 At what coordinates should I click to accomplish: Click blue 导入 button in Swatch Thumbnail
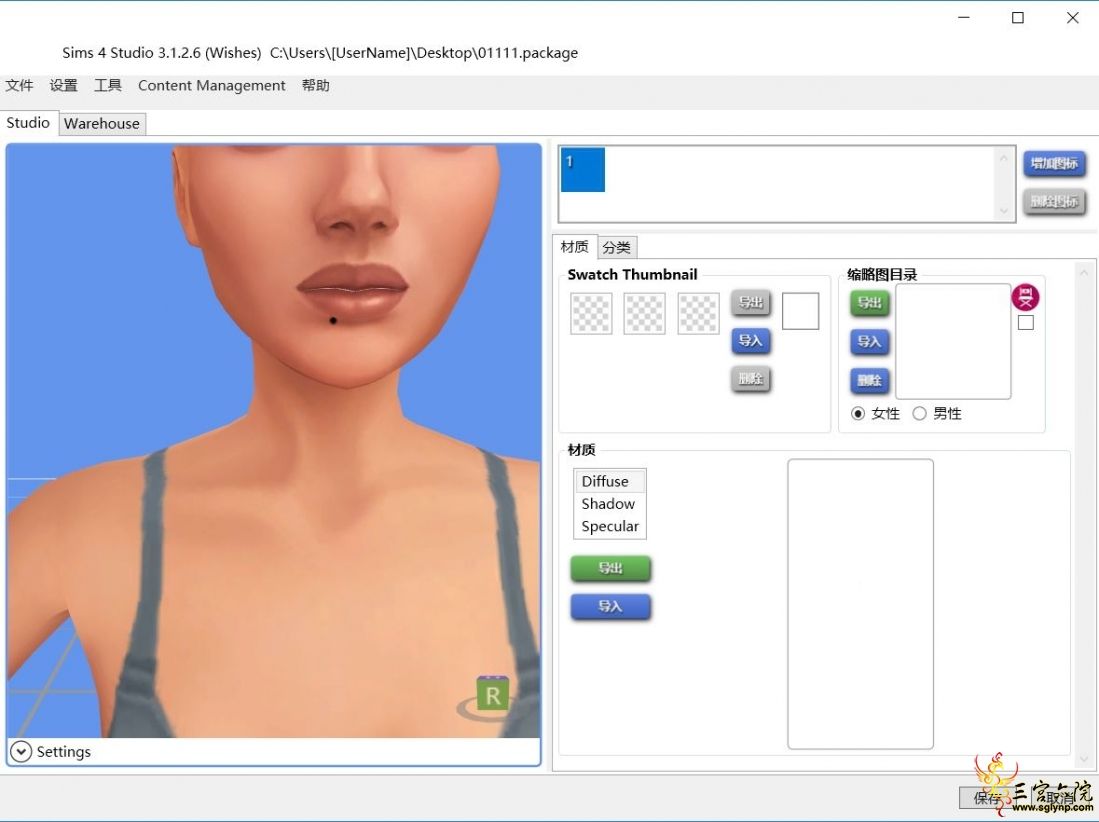751,341
